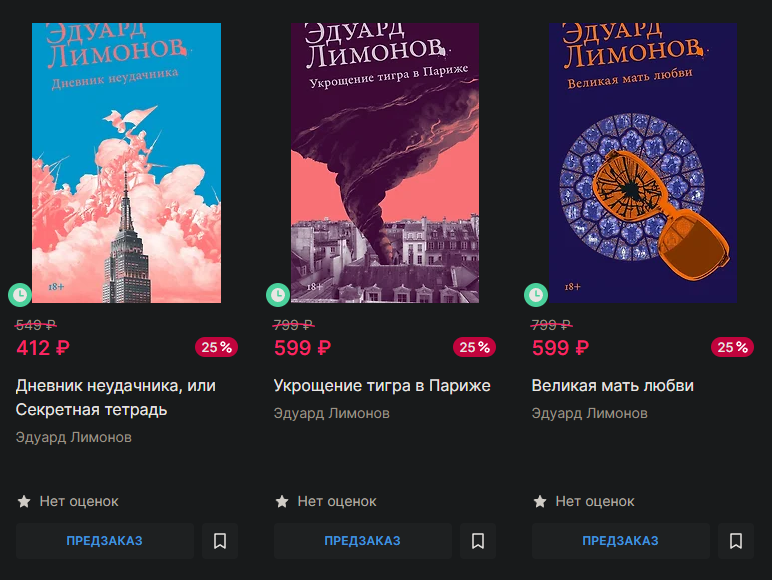This screenshot has width=772, height=580.
Task: Click green clock badge on Великая мать любви
Action: 536,295
